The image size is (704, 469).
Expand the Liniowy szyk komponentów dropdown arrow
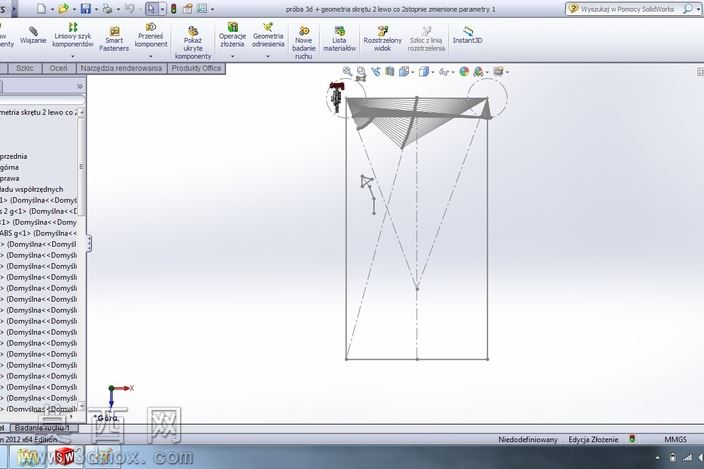coord(73,57)
